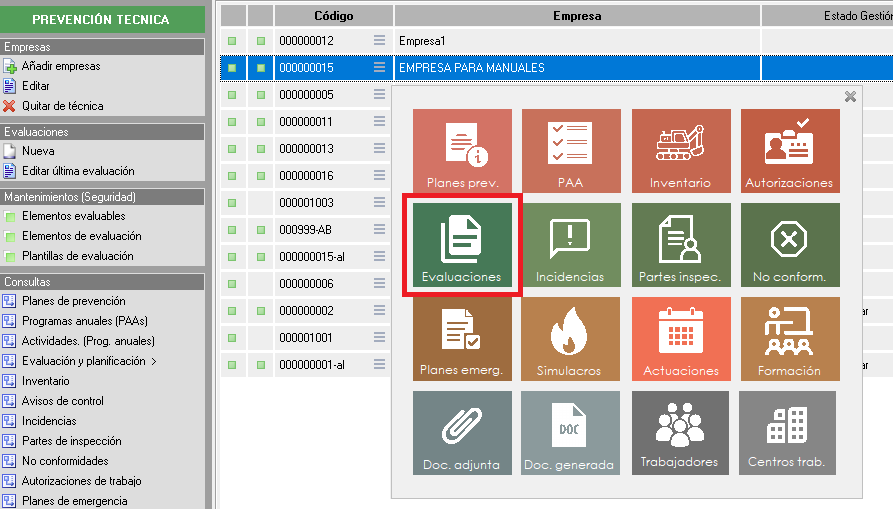Open hamburger menu for row 000000005
893x509 pixels.
click(x=379, y=95)
